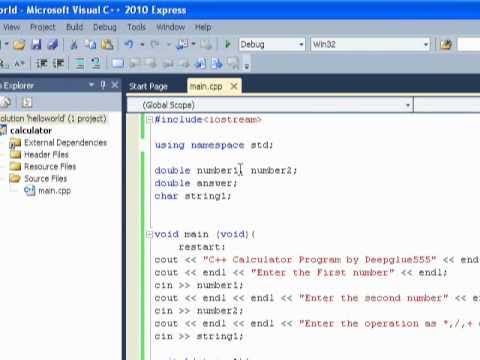Click the 'cin >> number2;' code line
The height and width of the screenshot is (360, 480).
(199, 311)
